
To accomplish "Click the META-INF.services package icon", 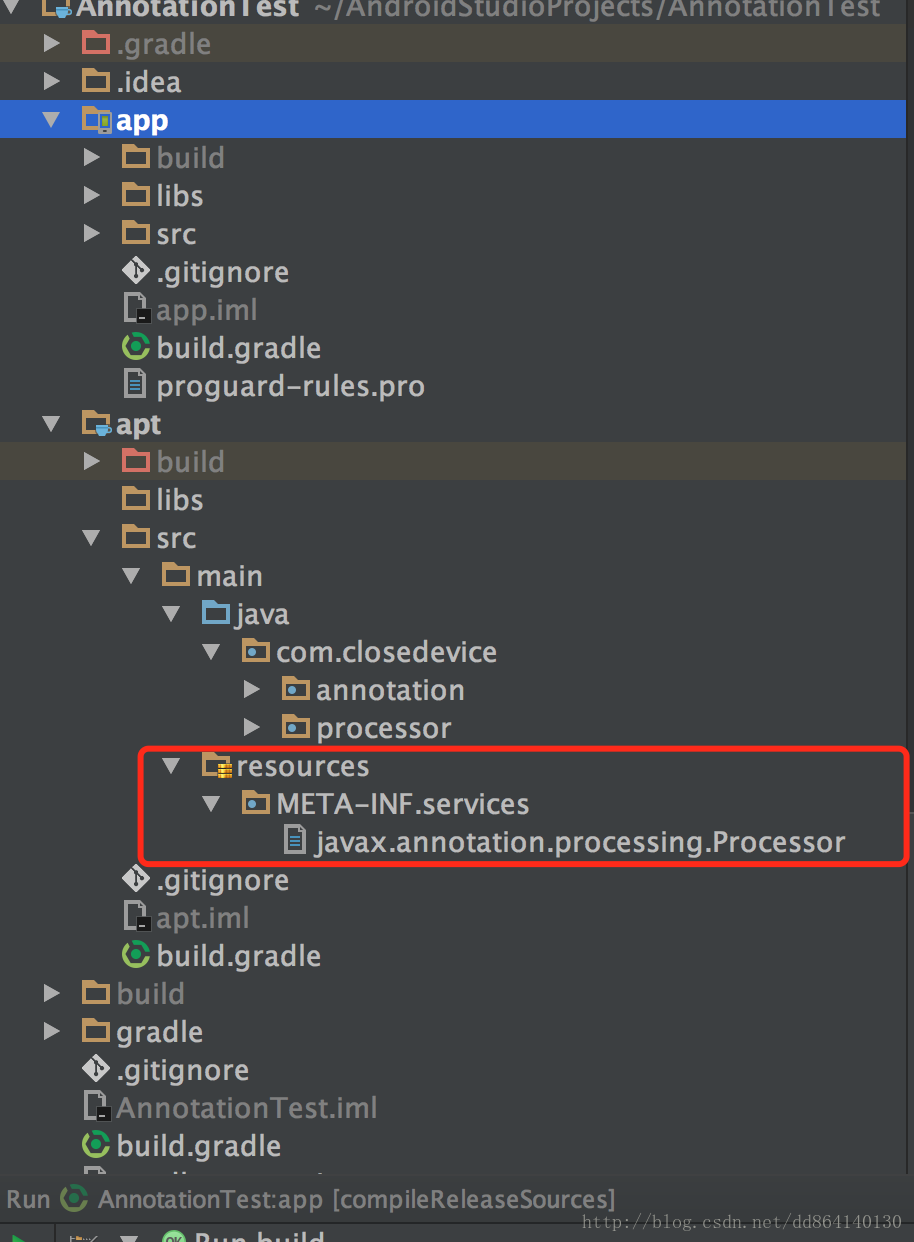I will pos(256,804).
